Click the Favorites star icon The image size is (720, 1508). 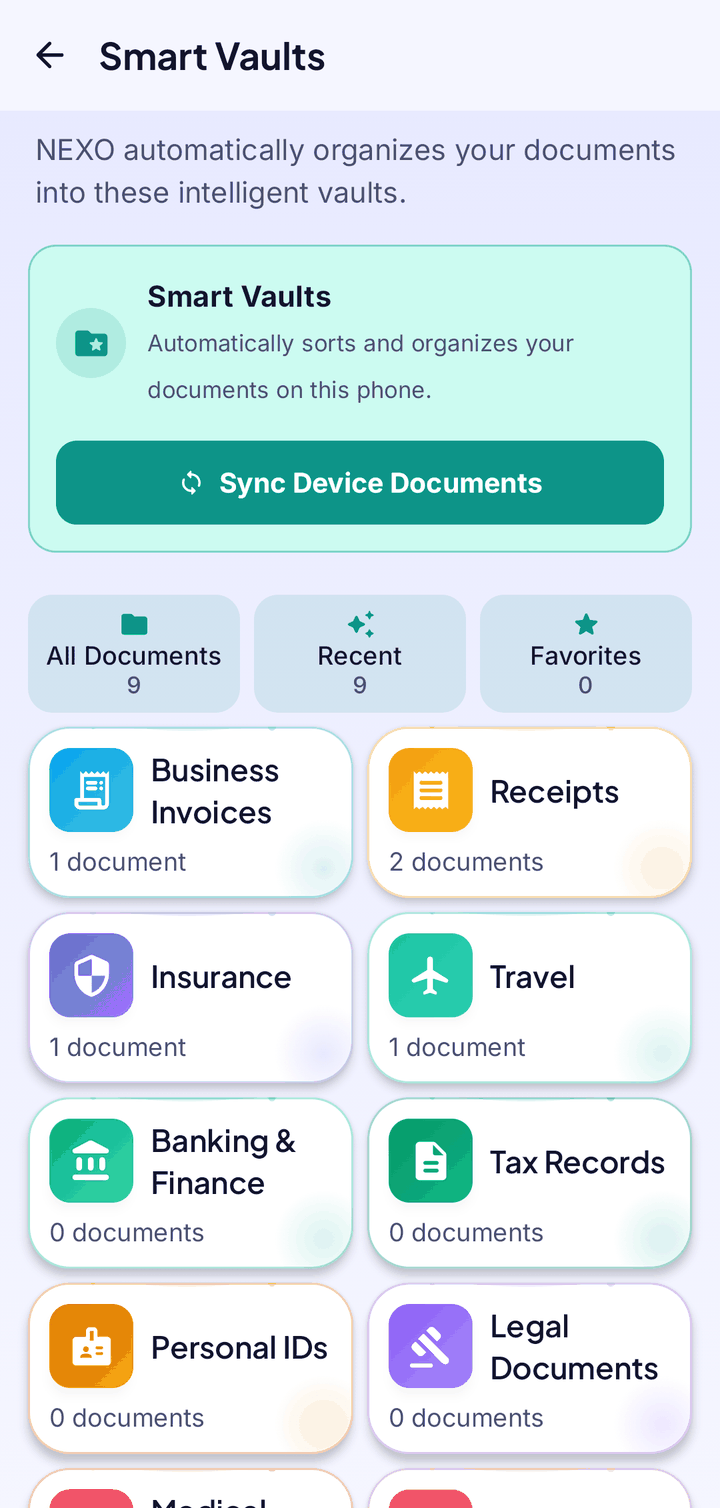pos(586,625)
